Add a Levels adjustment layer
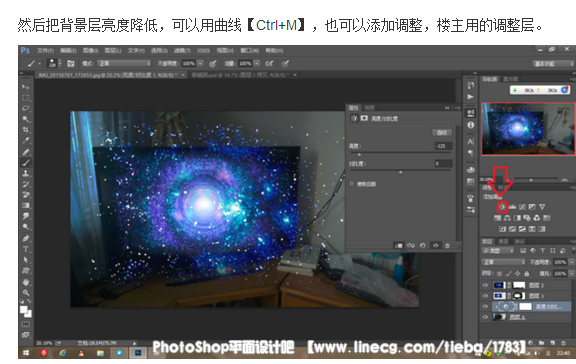 click(512, 207)
